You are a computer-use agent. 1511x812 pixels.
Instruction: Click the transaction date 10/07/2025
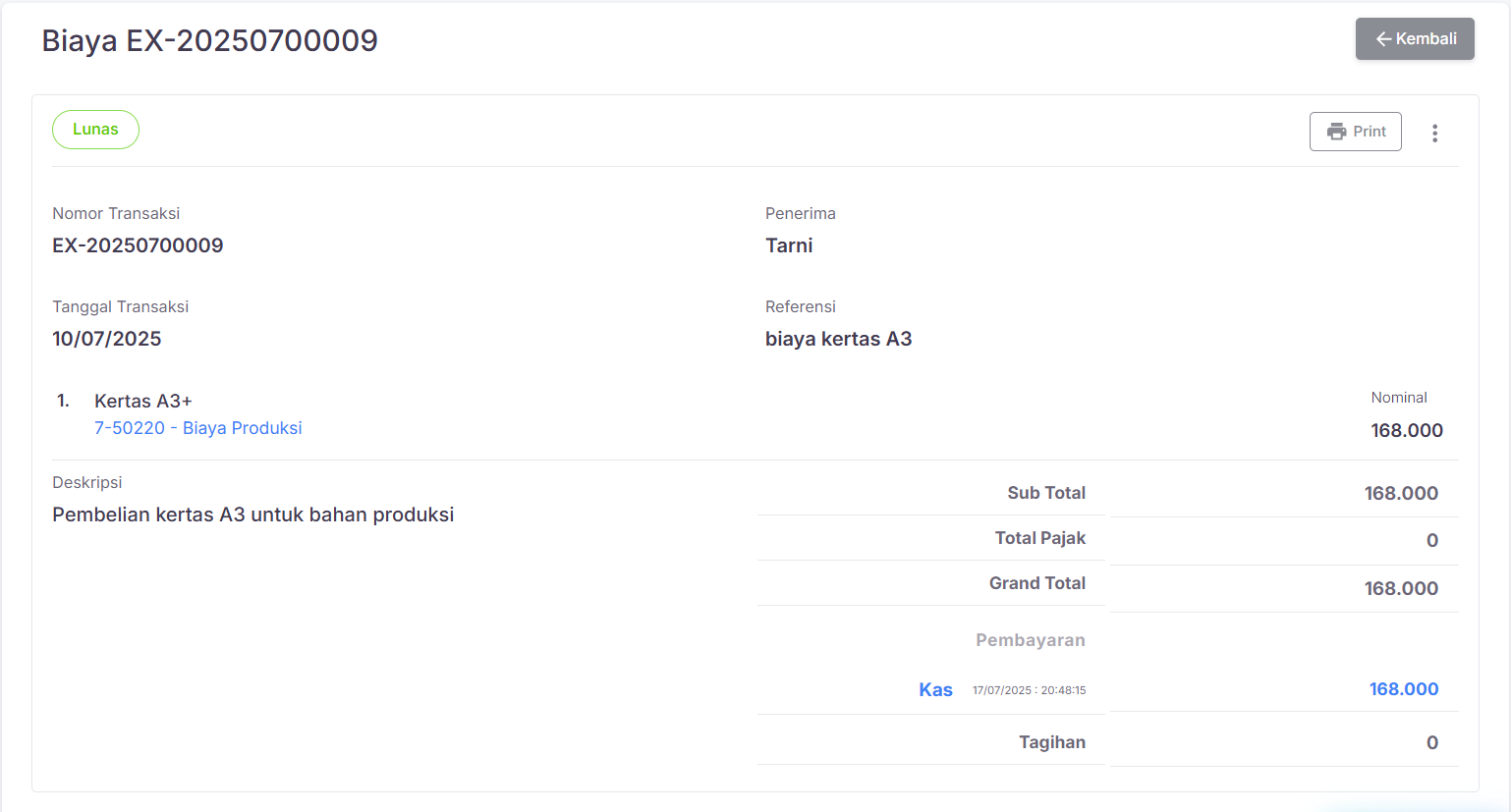[106, 339]
